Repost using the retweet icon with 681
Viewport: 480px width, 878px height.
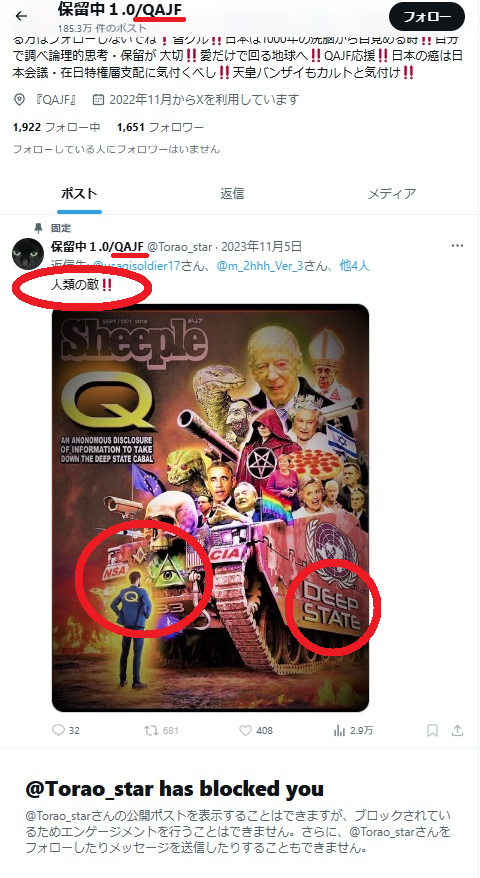click(151, 730)
